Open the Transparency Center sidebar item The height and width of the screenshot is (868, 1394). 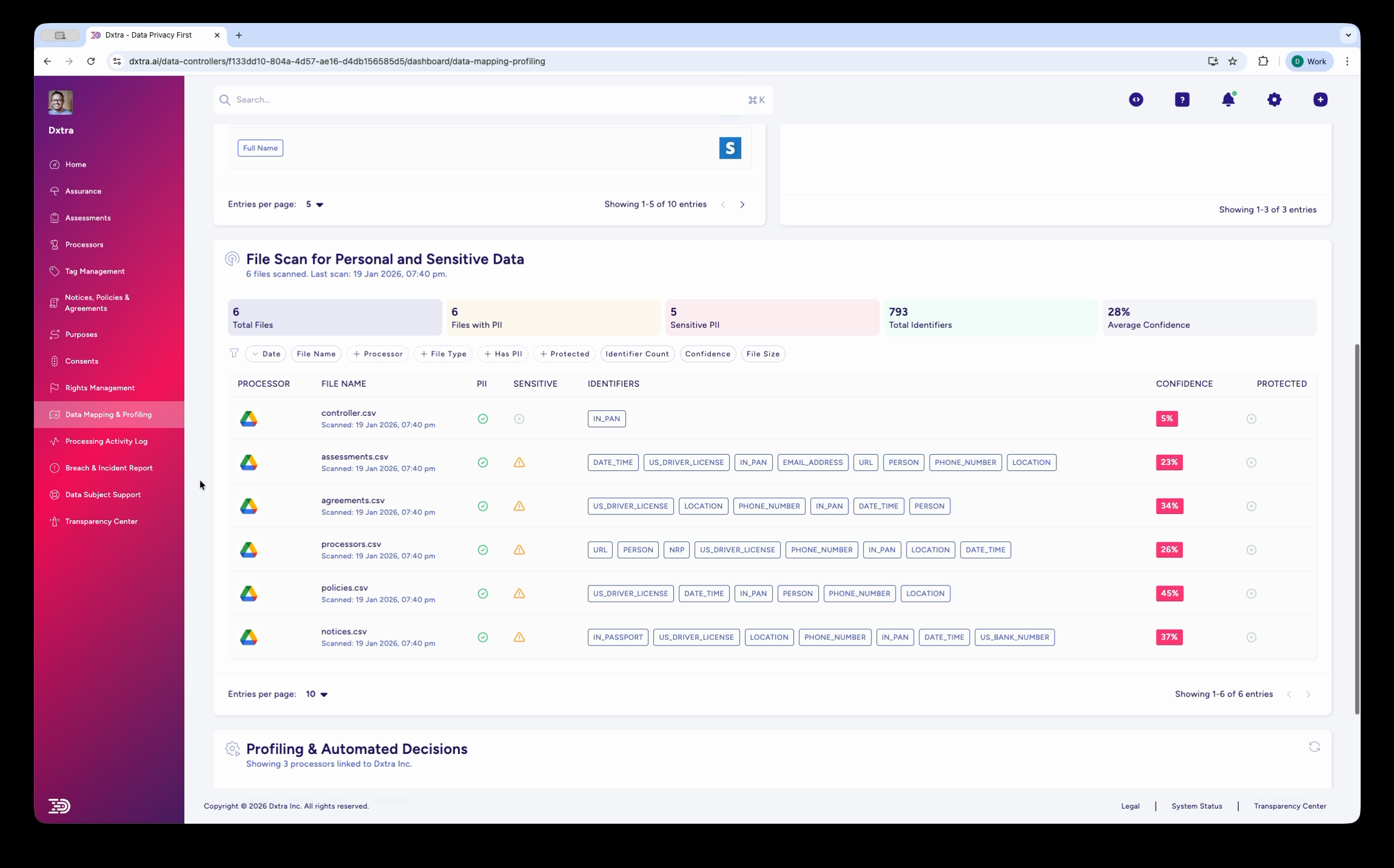tap(101, 521)
